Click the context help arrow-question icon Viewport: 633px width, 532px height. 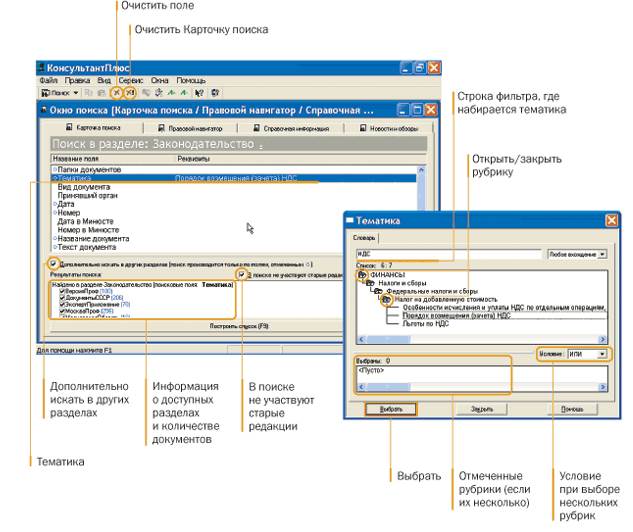tap(199, 93)
